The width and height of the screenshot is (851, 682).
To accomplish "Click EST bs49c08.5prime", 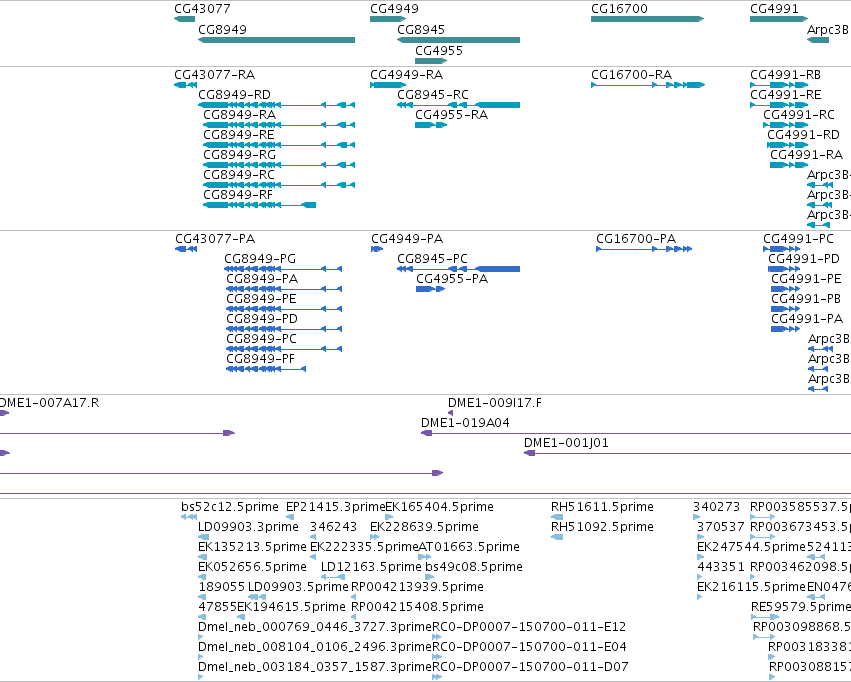I will [x=428, y=577].
